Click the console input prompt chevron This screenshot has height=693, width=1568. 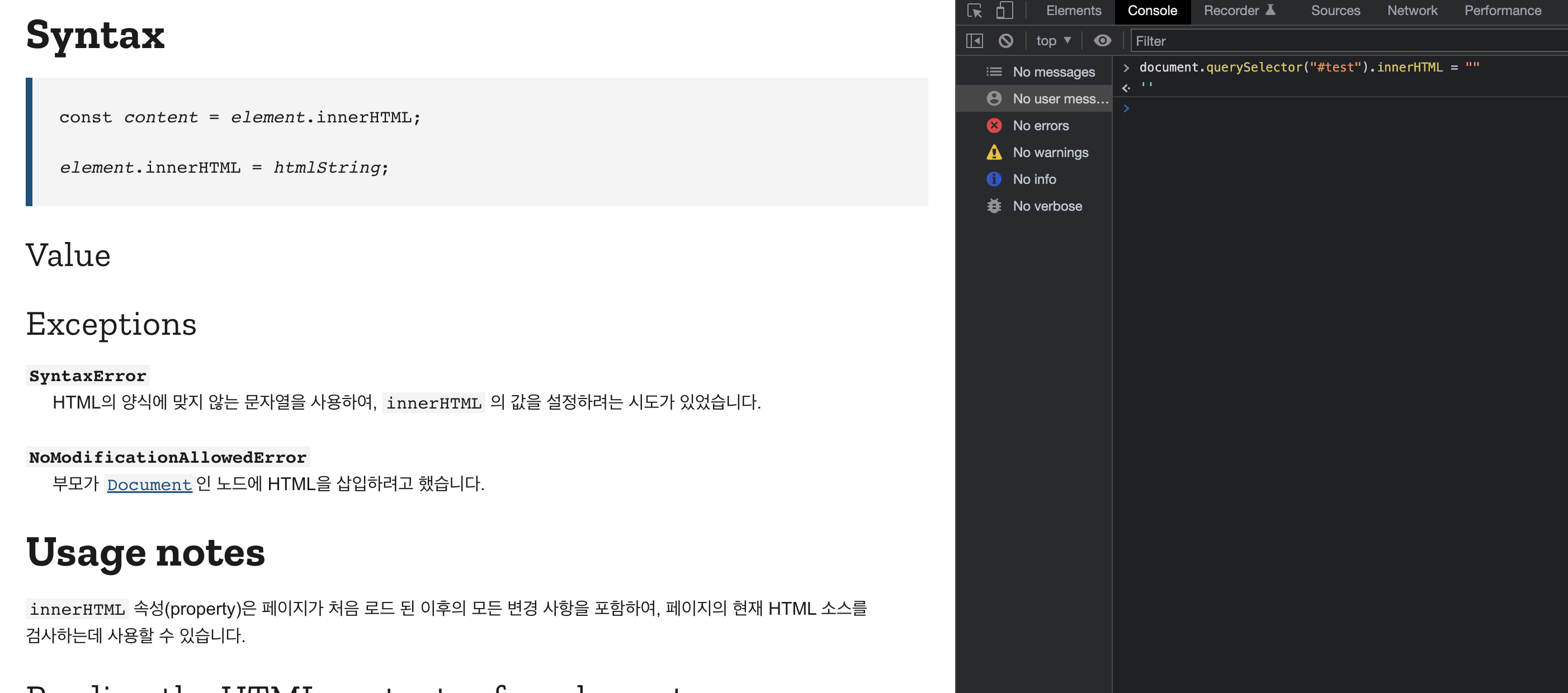click(1126, 108)
